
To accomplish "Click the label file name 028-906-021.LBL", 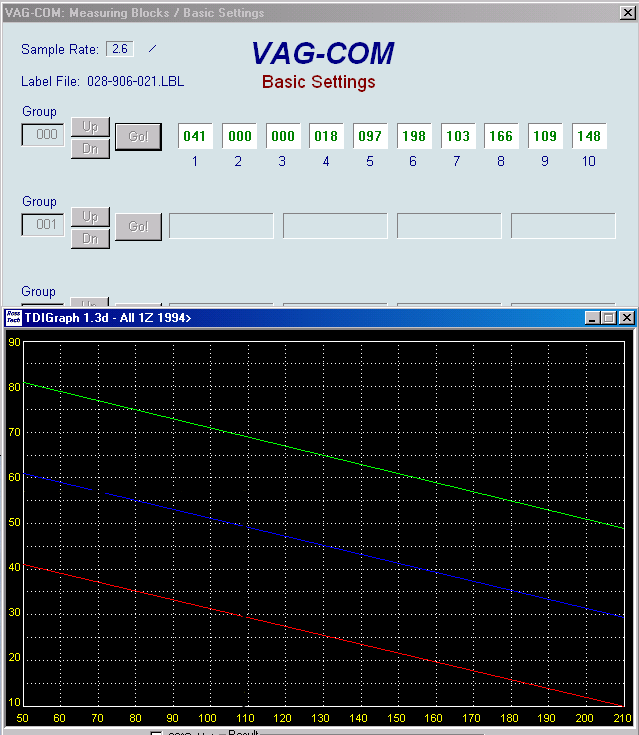I will tap(135, 82).
